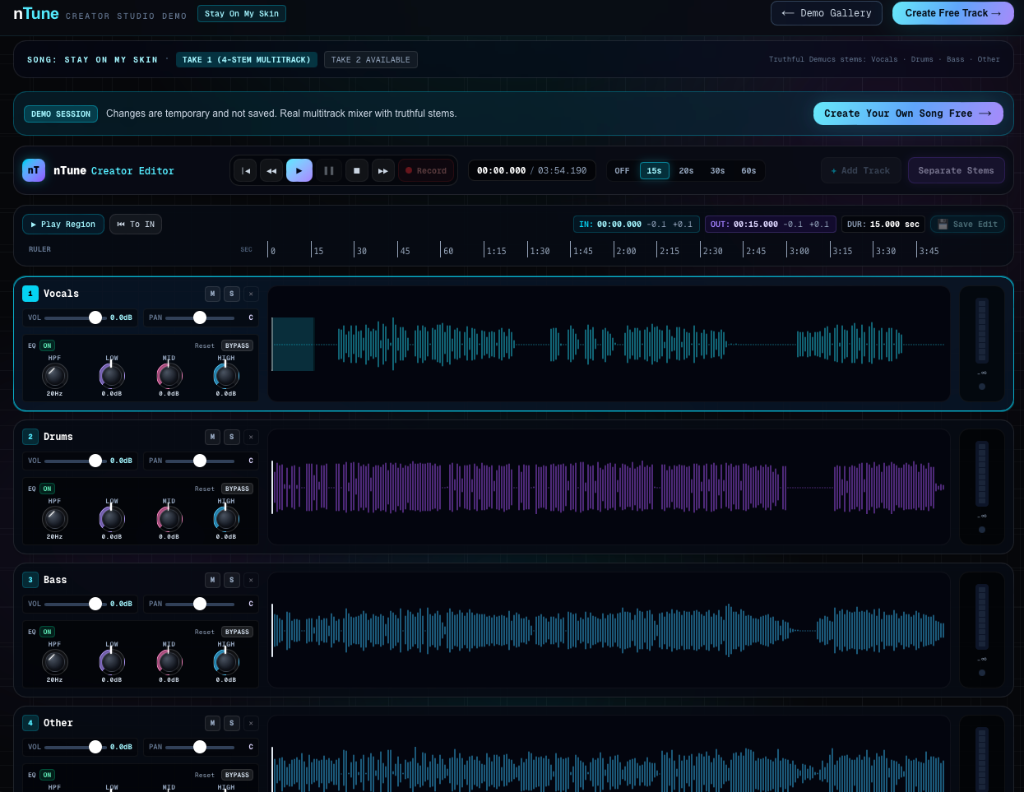Click the OUT time field 00:15.000
This screenshot has width=1024, height=792.
[756, 224]
